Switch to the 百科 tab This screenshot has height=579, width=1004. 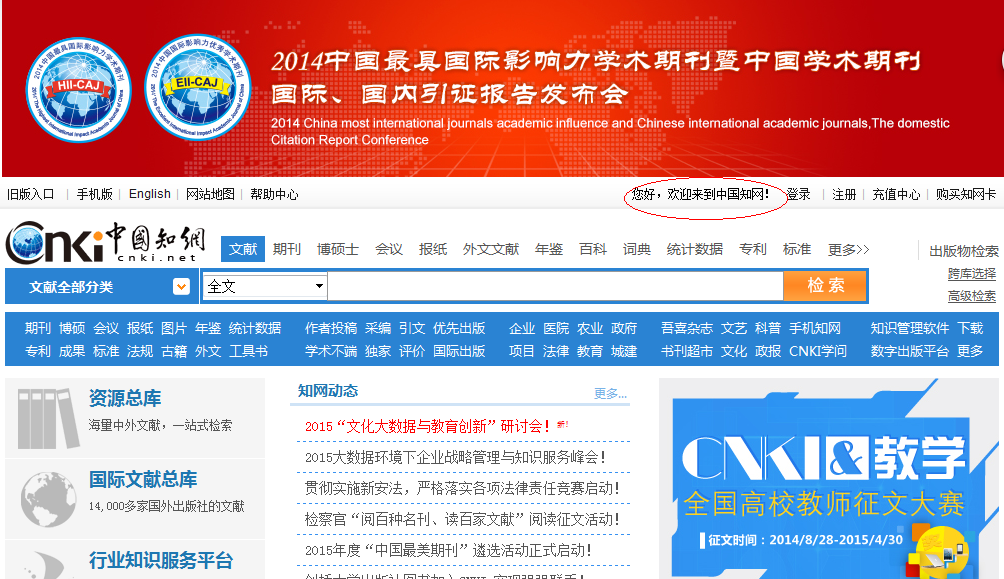point(593,249)
